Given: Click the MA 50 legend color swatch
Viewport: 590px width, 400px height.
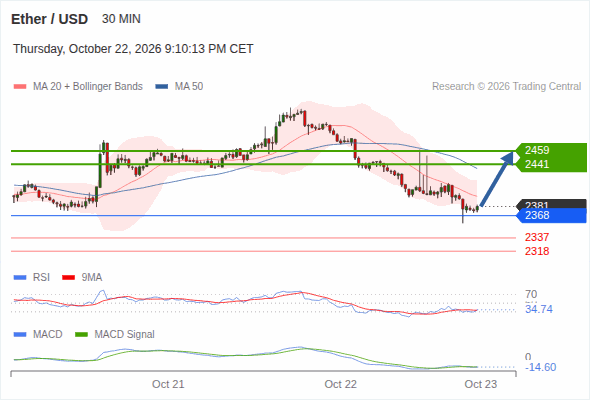Looking at the screenshot, I should [x=162, y=87].
